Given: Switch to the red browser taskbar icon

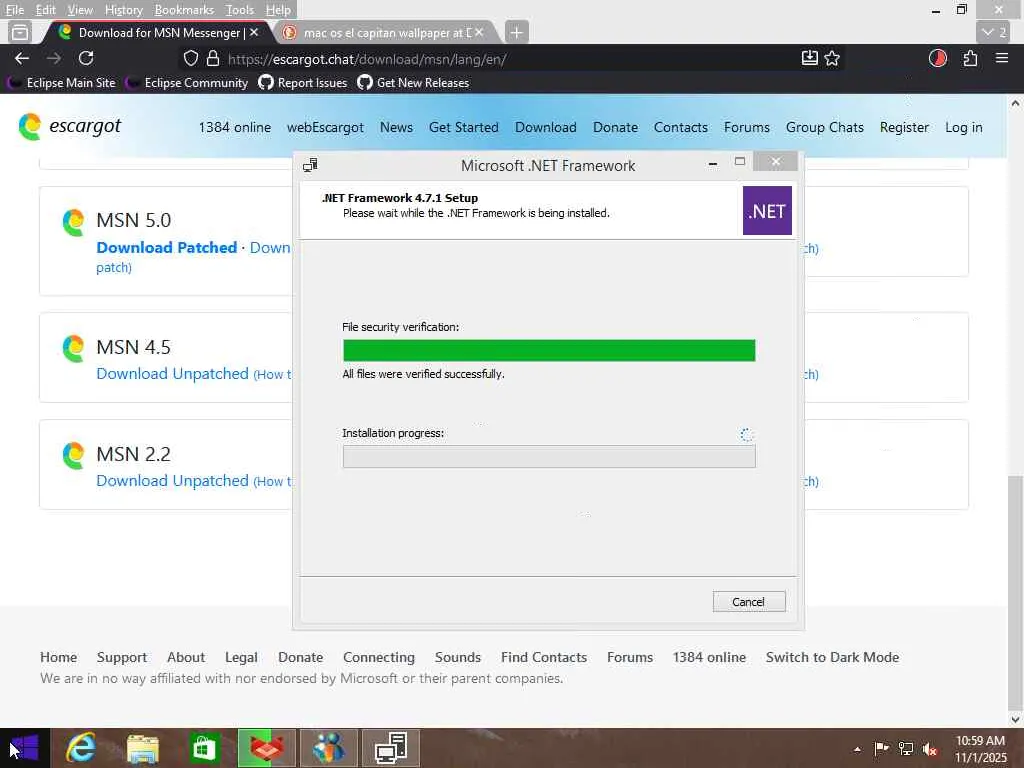Looking at the screenshot, I should tap(266, 748).
